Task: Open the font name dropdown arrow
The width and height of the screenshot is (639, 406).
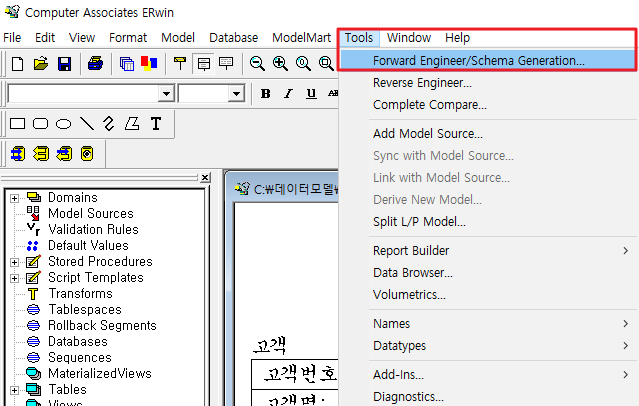Action: click(x=166, y=94)
